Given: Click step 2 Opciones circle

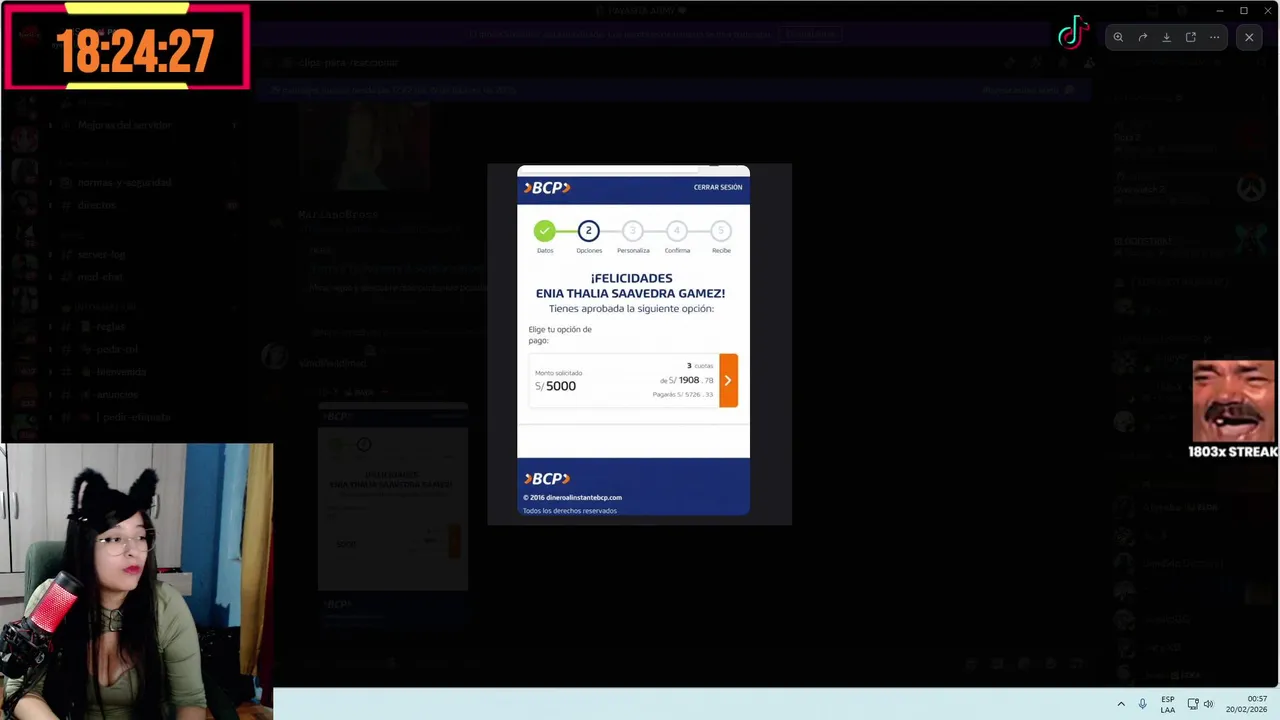Looking at the screenshot, I should (588, 231).
